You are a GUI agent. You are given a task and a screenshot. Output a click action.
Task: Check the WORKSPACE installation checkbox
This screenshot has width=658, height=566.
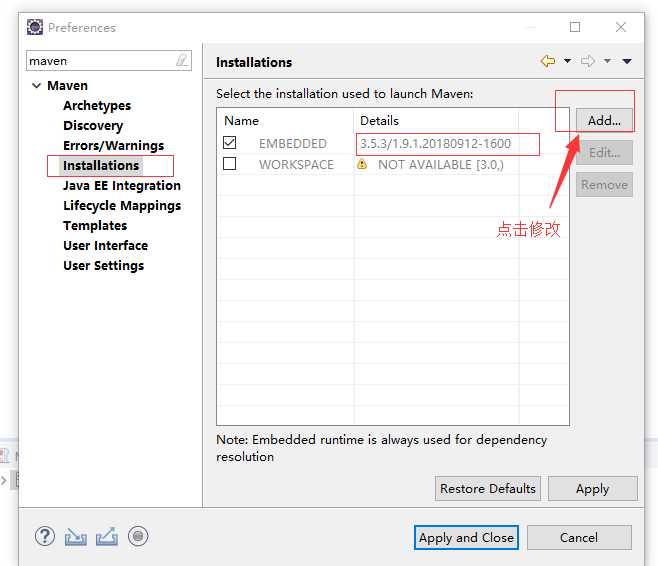click(230, 164)
